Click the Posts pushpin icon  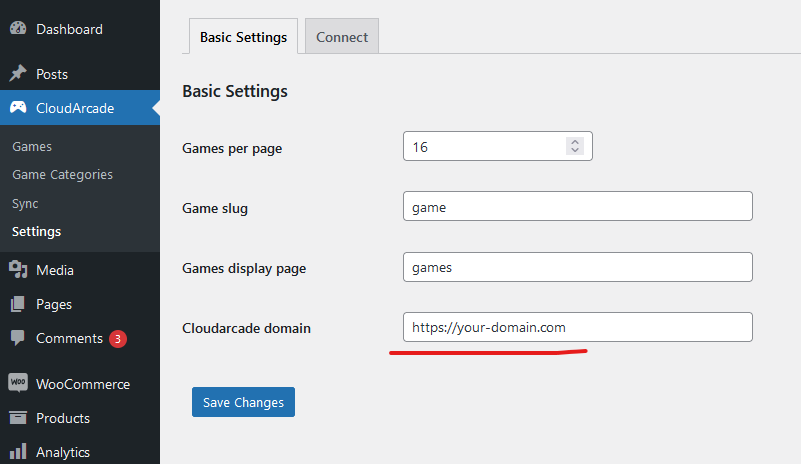click(18, 74)
